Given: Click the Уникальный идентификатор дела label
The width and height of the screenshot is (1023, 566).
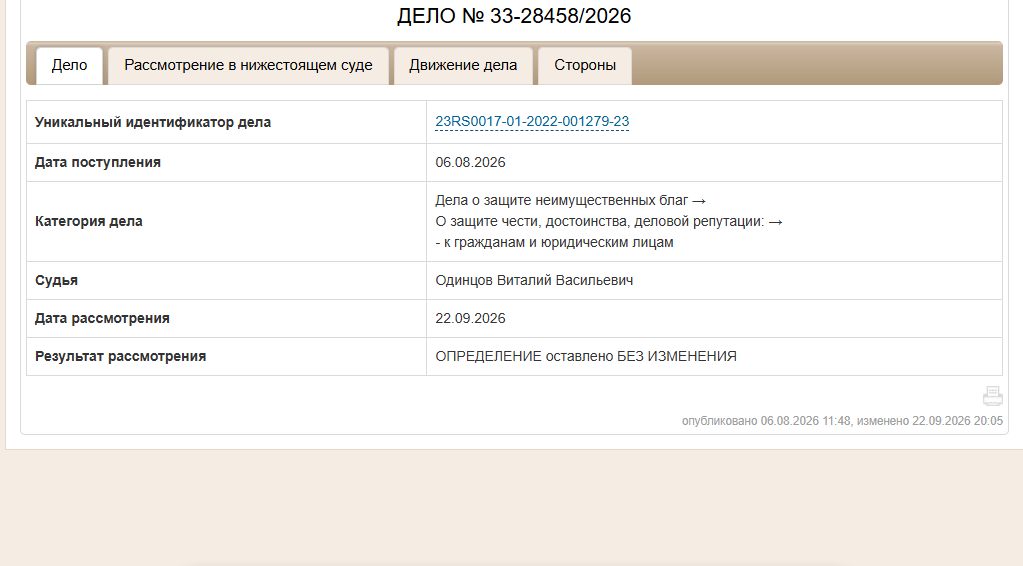Looking at the screenshot, I should (153, 122).
